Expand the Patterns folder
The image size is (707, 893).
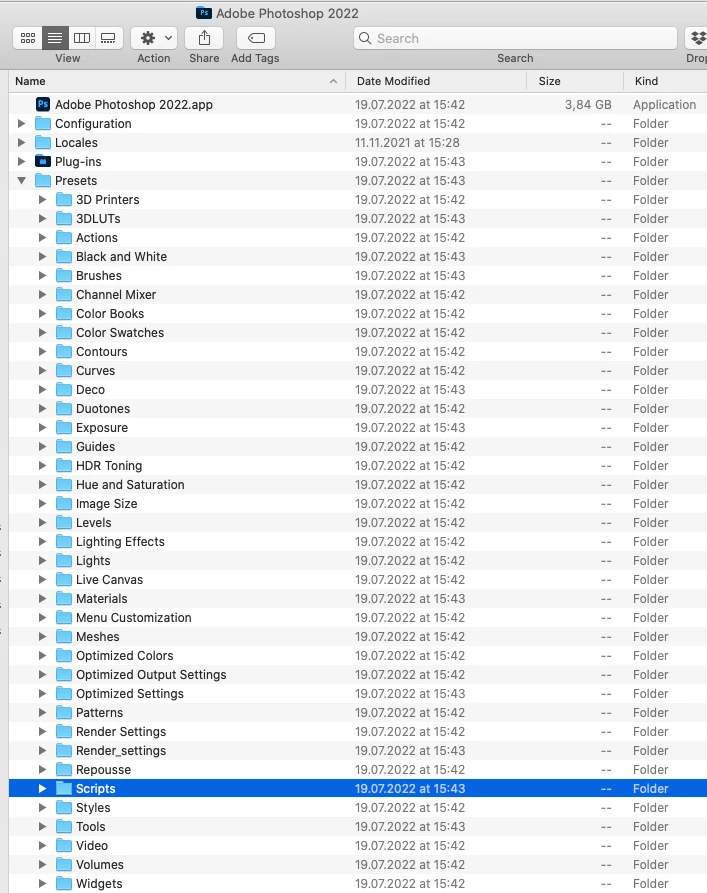[x=42, y=712]
